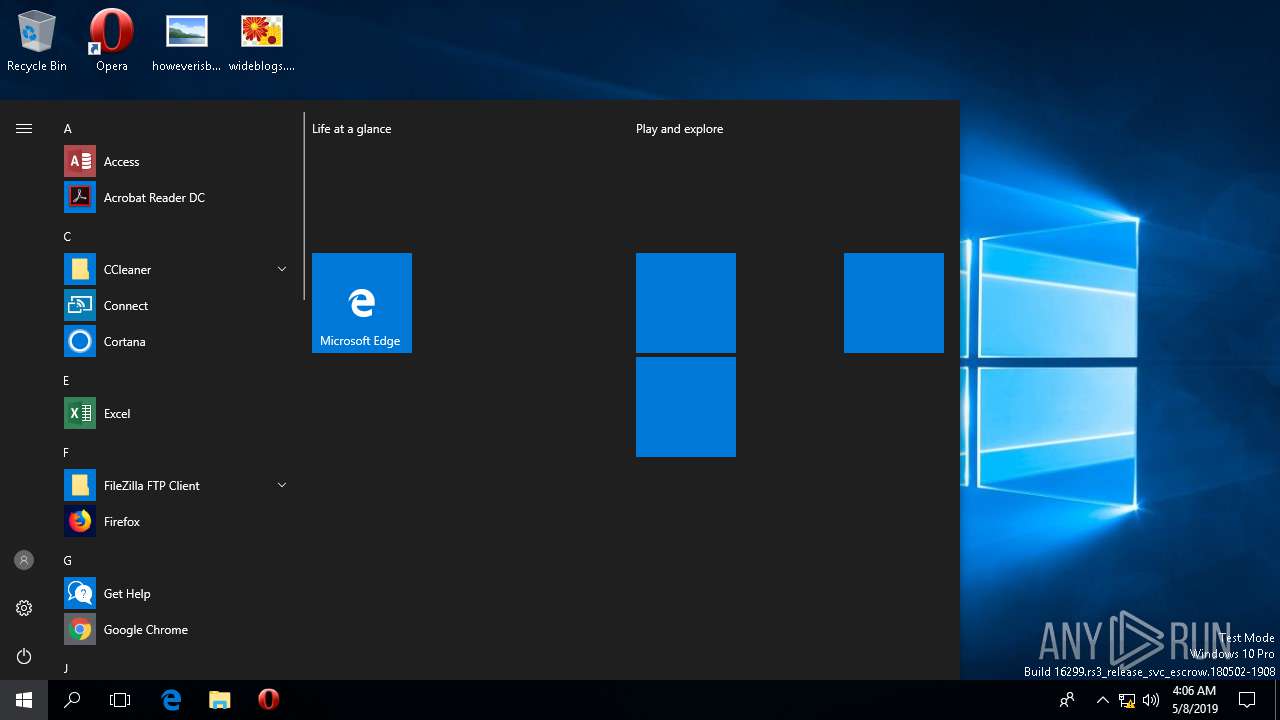Launch Excel from the Start menu
1280x720 pixels.
pos(176,414)
